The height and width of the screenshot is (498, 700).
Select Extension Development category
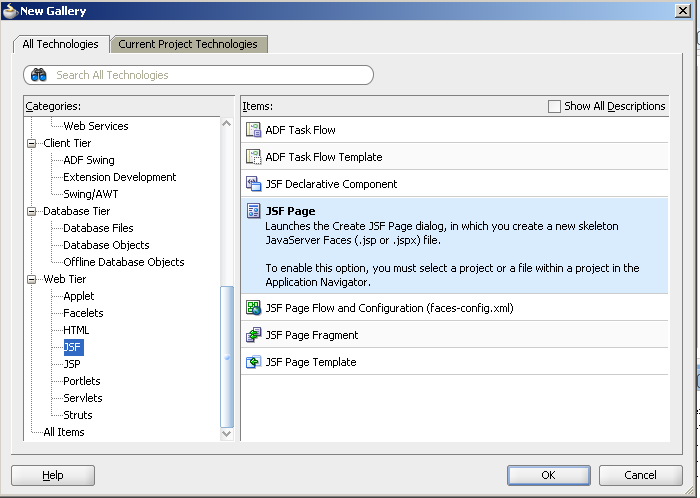[x=120, y=177]
